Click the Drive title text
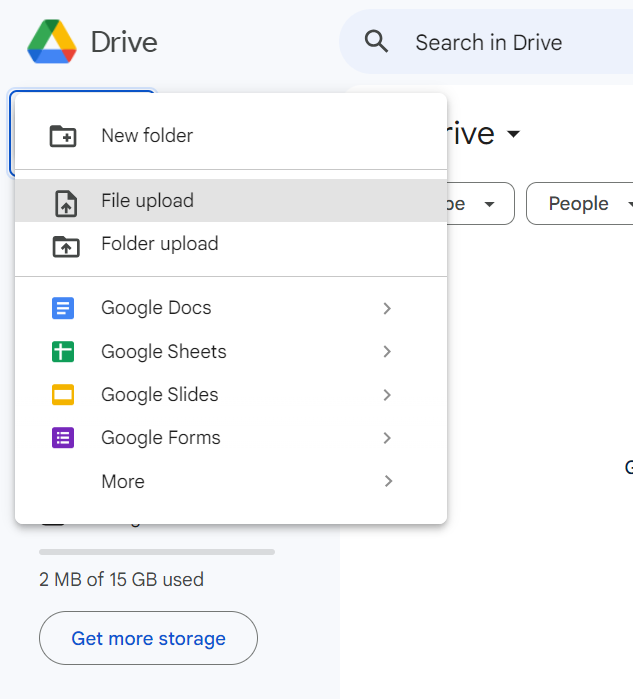 tap(124, 42)
